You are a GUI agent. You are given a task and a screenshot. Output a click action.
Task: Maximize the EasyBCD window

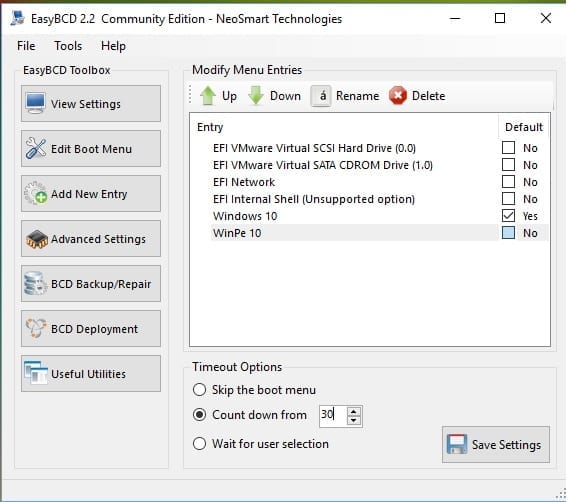pos(500,18)
